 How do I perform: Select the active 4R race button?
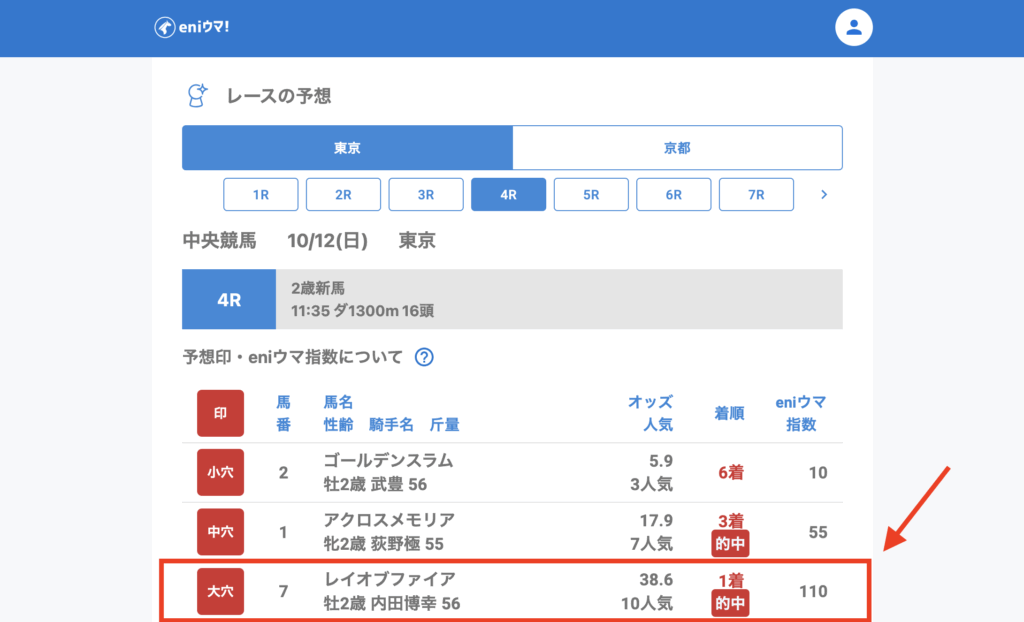click(x=508, y=195)
